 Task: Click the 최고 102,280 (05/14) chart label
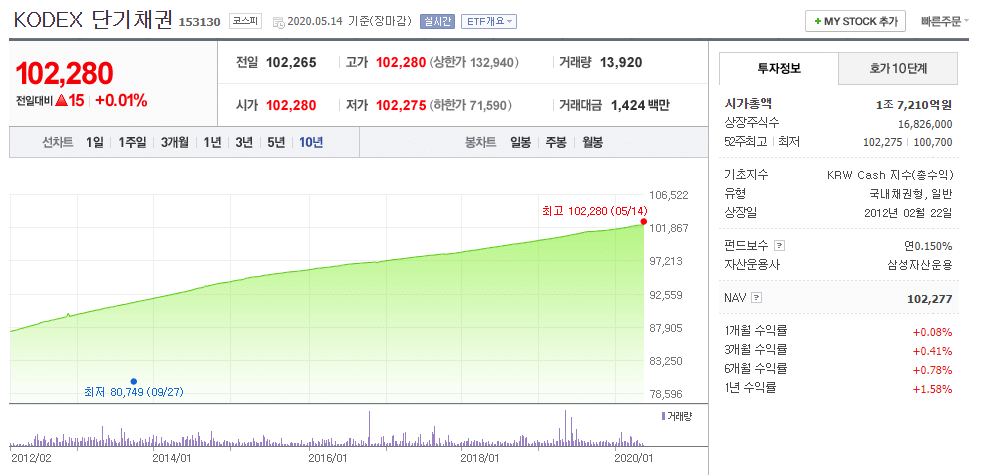click(x=594, y=210)
